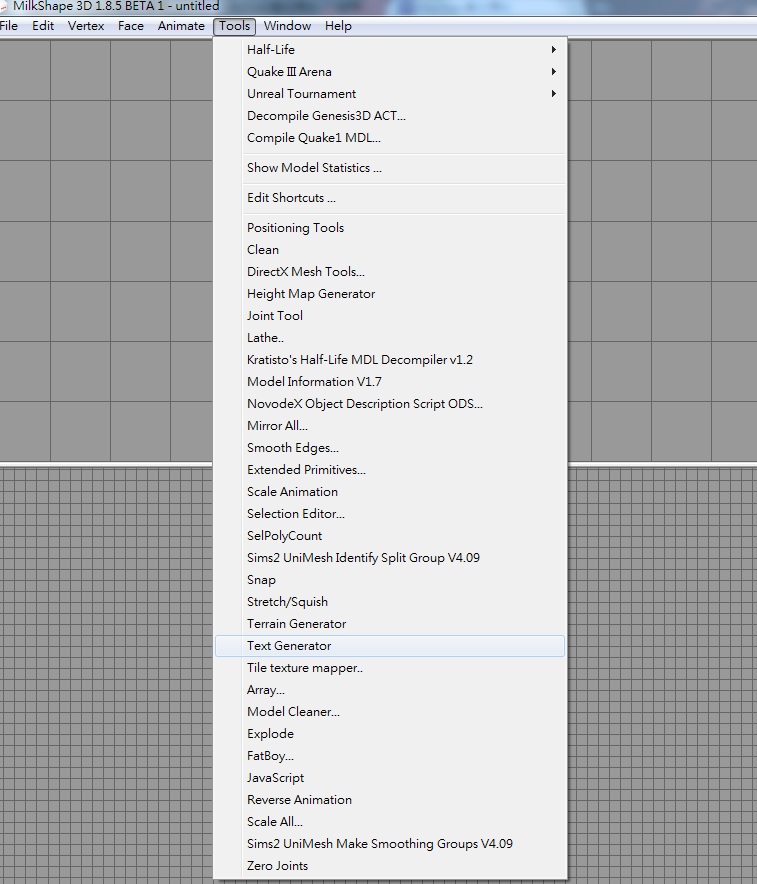Open Selection Editor...
The width and height of the screenshot is (757, 884).
point(389,513)
